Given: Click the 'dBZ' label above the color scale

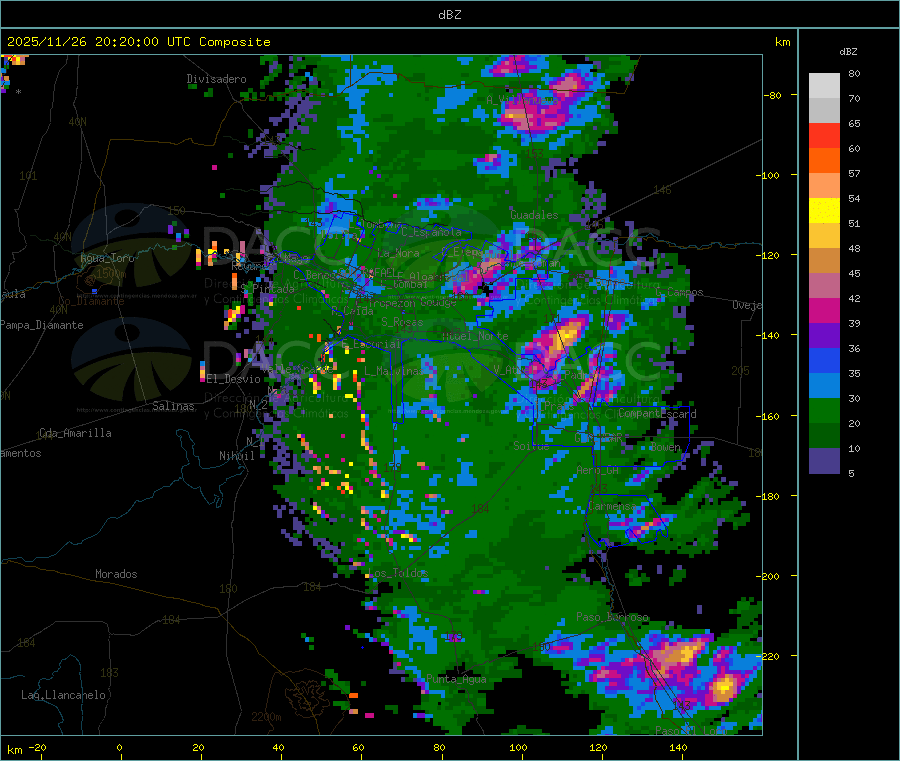Looking at the screenshot, I should [848, 52].
